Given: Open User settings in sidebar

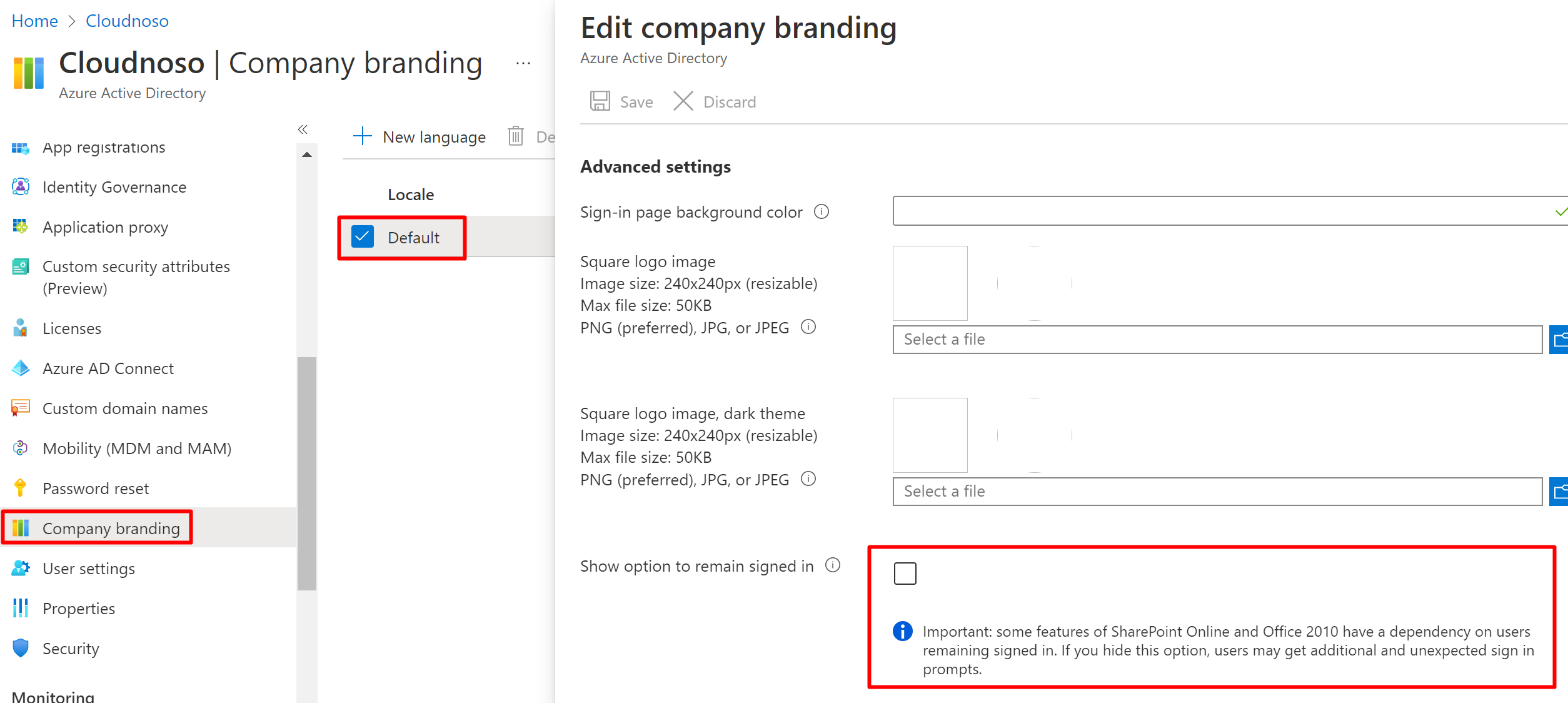Looking at the screenshot, I should 88,569.
